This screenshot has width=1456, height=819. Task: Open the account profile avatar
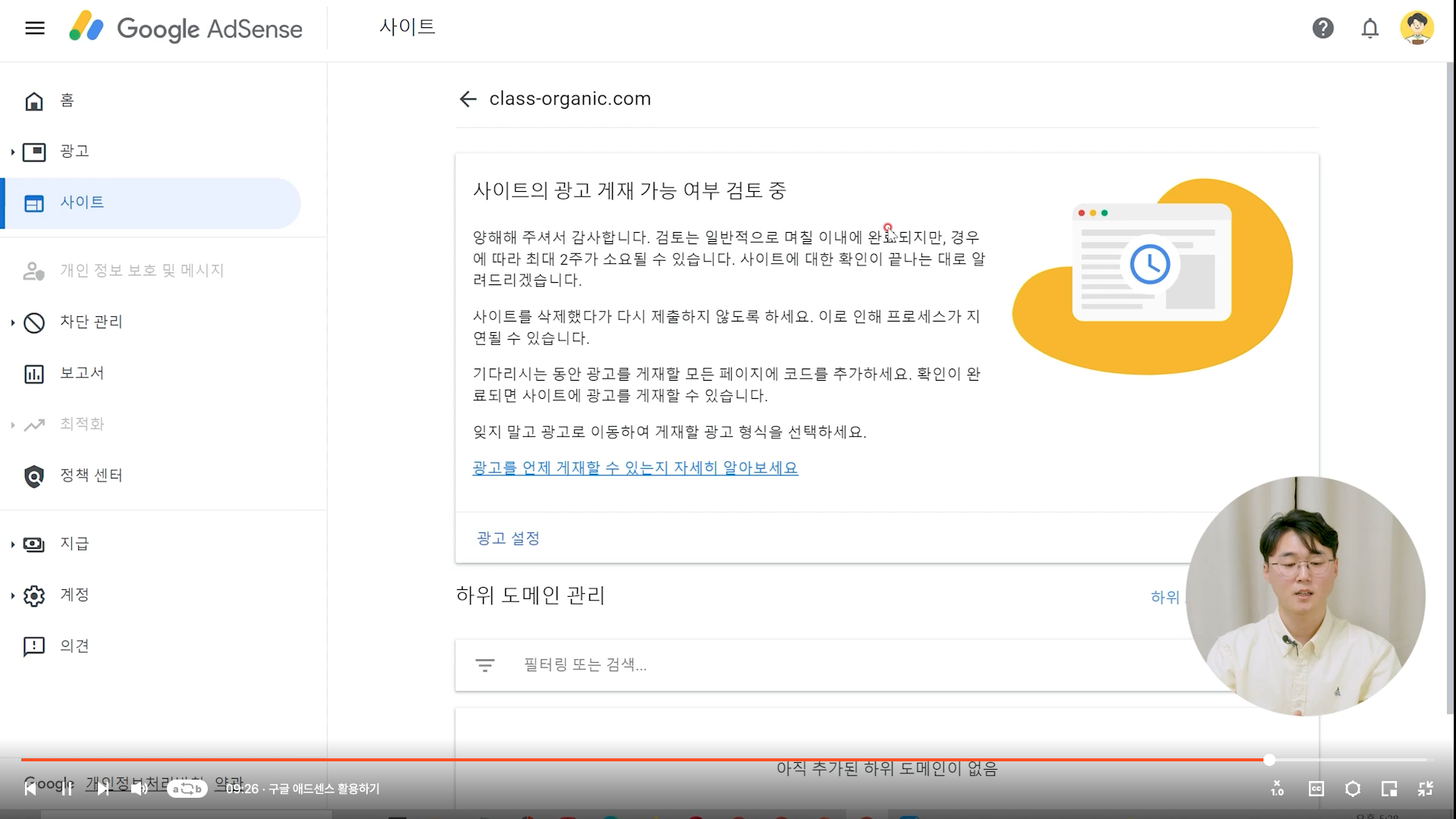1416,28
